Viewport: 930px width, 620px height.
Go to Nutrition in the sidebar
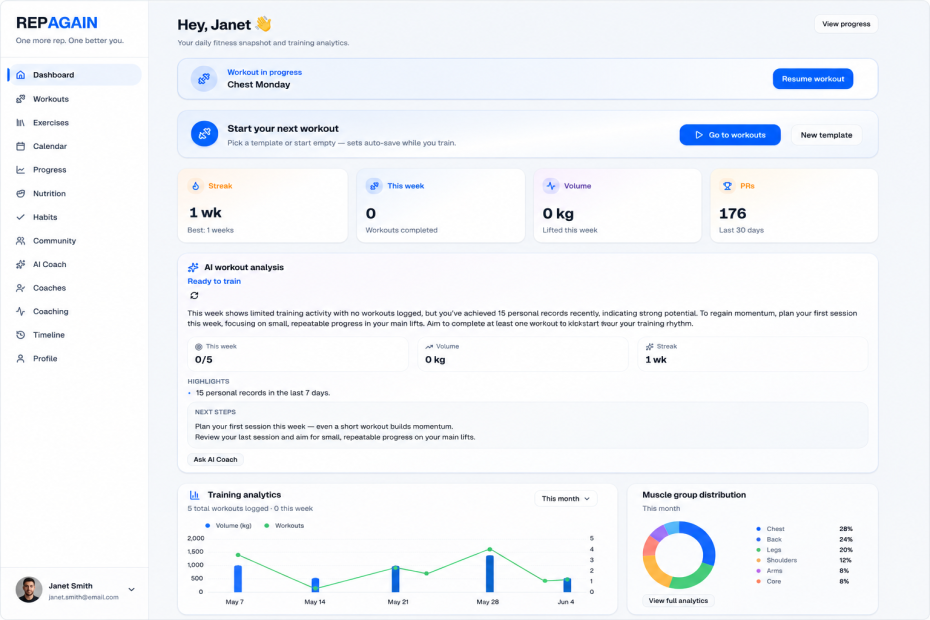click(75, 193)
